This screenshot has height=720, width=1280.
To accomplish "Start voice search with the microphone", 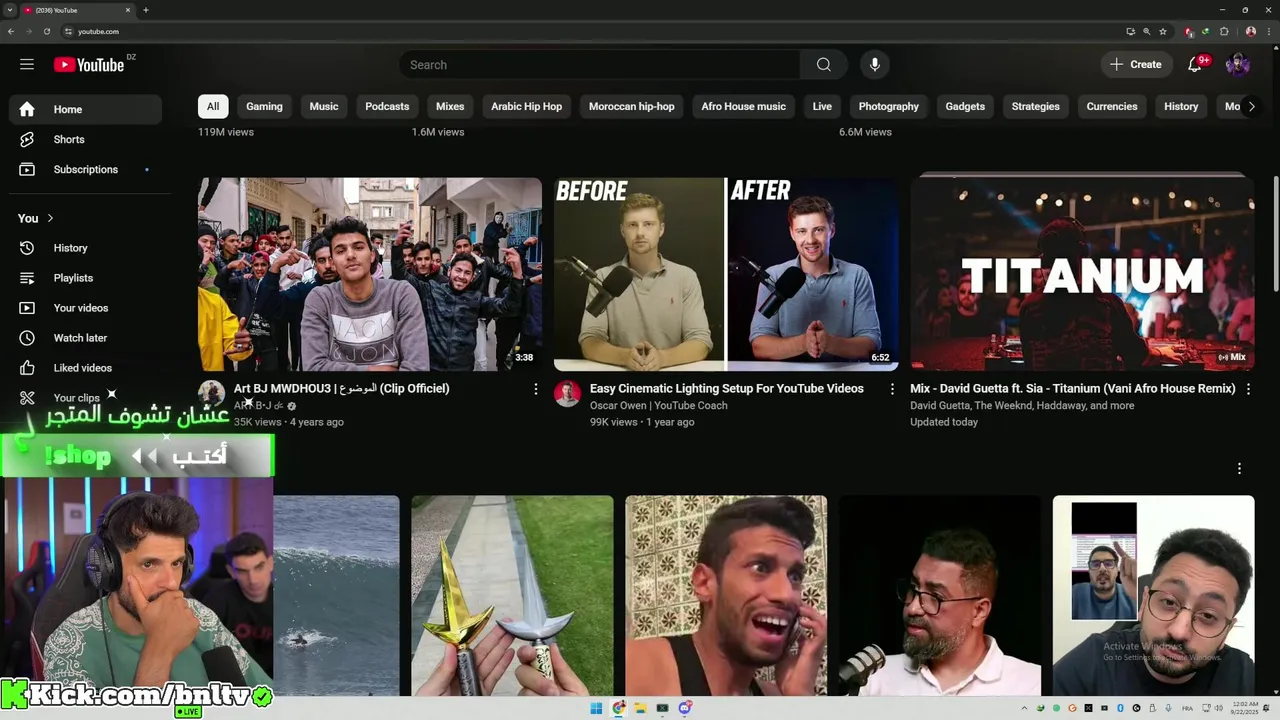I will (x=875, y=65).
